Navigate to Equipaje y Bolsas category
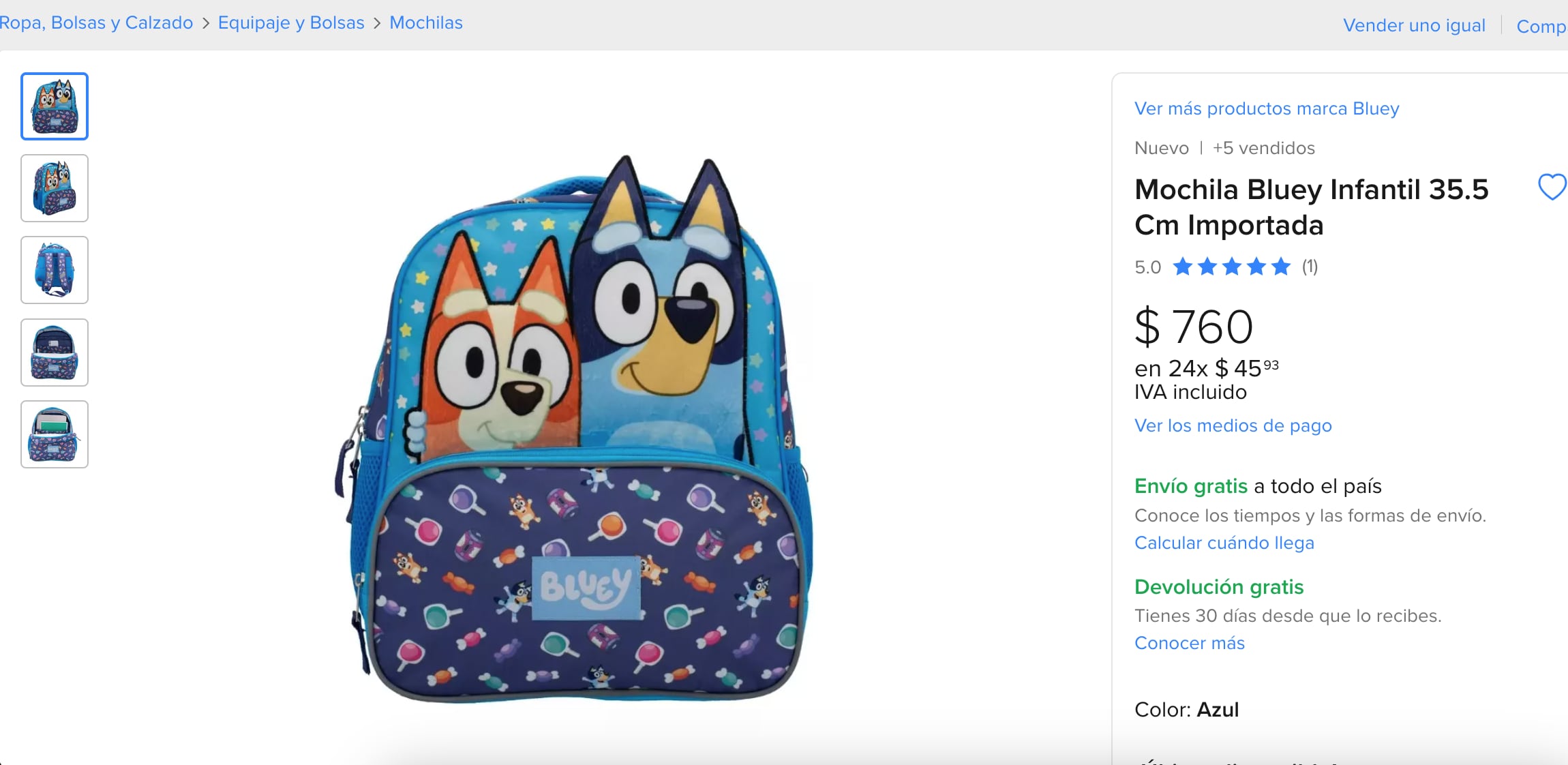This screenshot has height=765, width=1568. click(x=290, y=22)
